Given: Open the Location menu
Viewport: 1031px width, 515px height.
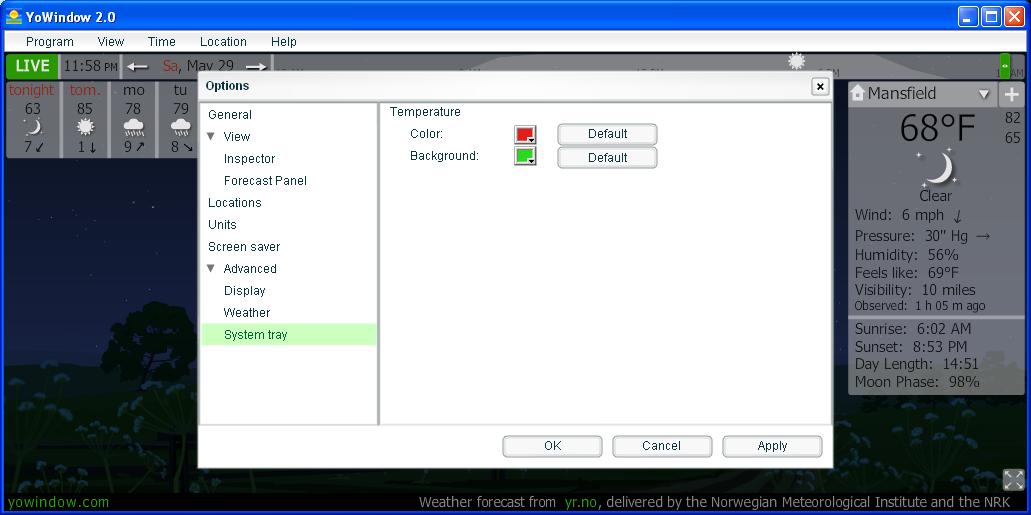Looking at the screenshot, I should tap(223, 41).
